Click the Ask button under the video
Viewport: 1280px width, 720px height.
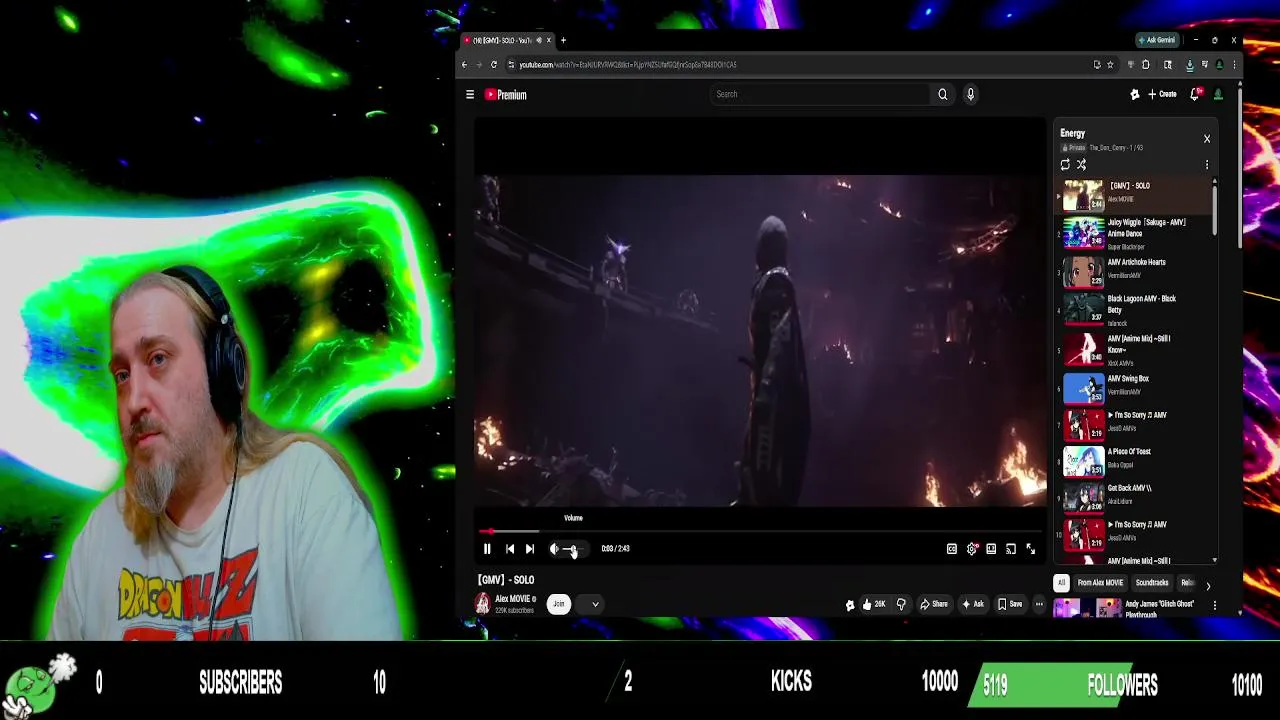(973, 604)
